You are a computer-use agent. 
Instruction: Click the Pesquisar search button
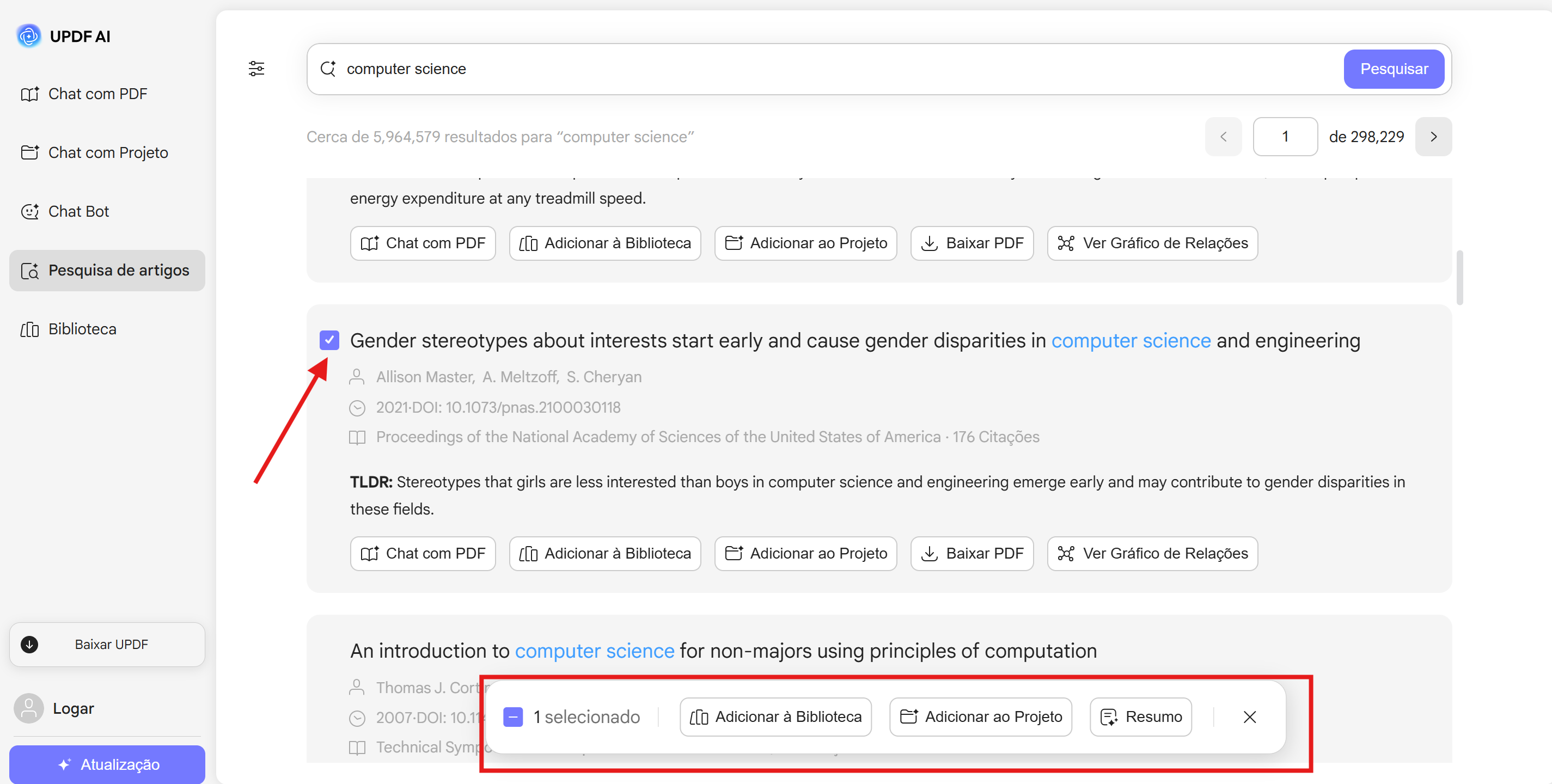[x=1394, y=69]
